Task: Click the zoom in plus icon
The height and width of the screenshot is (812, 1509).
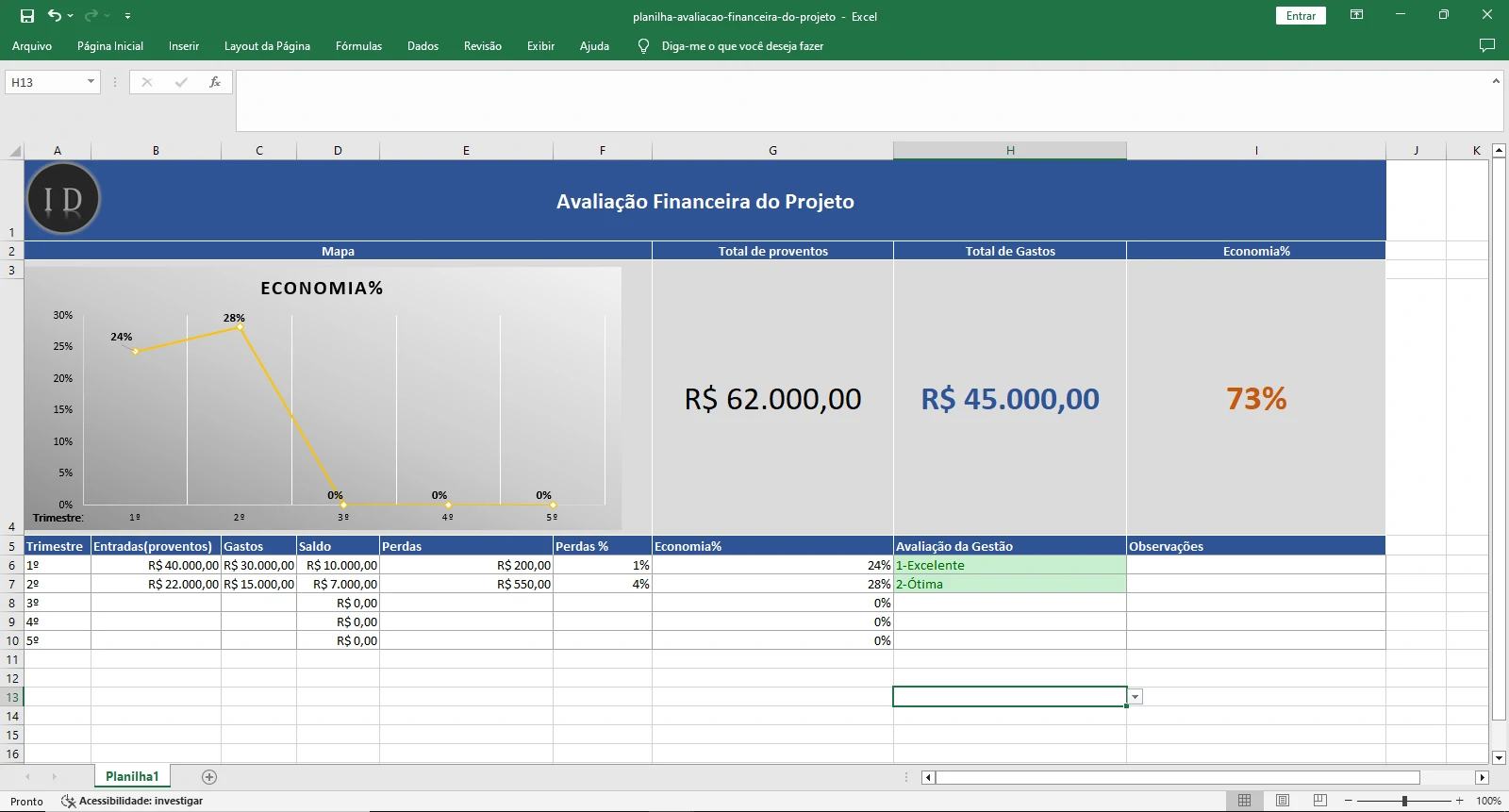Action: pos(1459,801)
